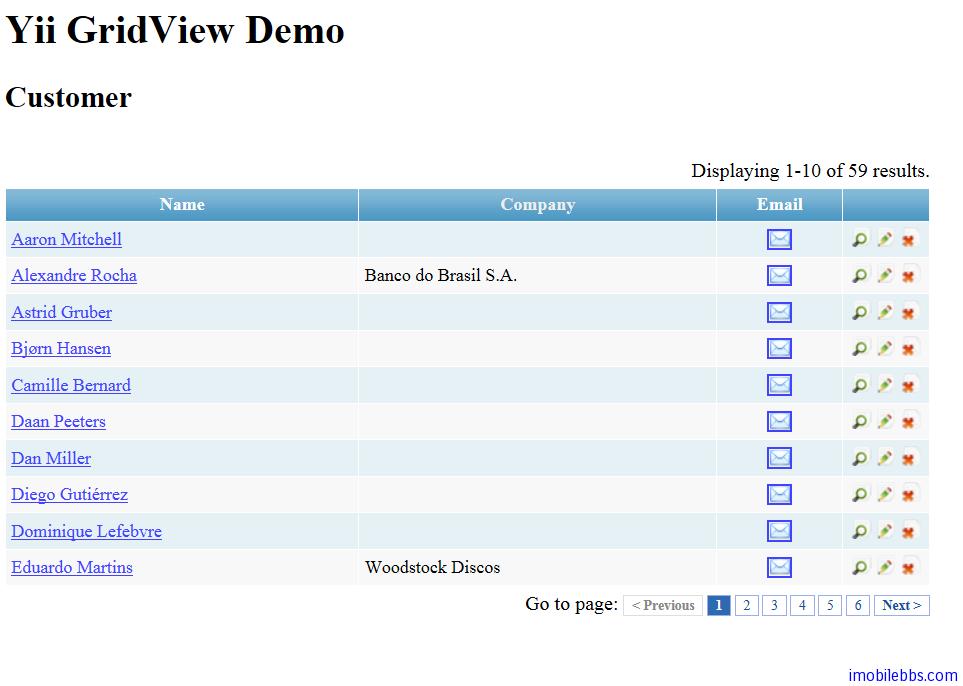The image size is (963, 686).
Task: Click the pencil edit icon for Bjørn Hansen
Action: 884,348
